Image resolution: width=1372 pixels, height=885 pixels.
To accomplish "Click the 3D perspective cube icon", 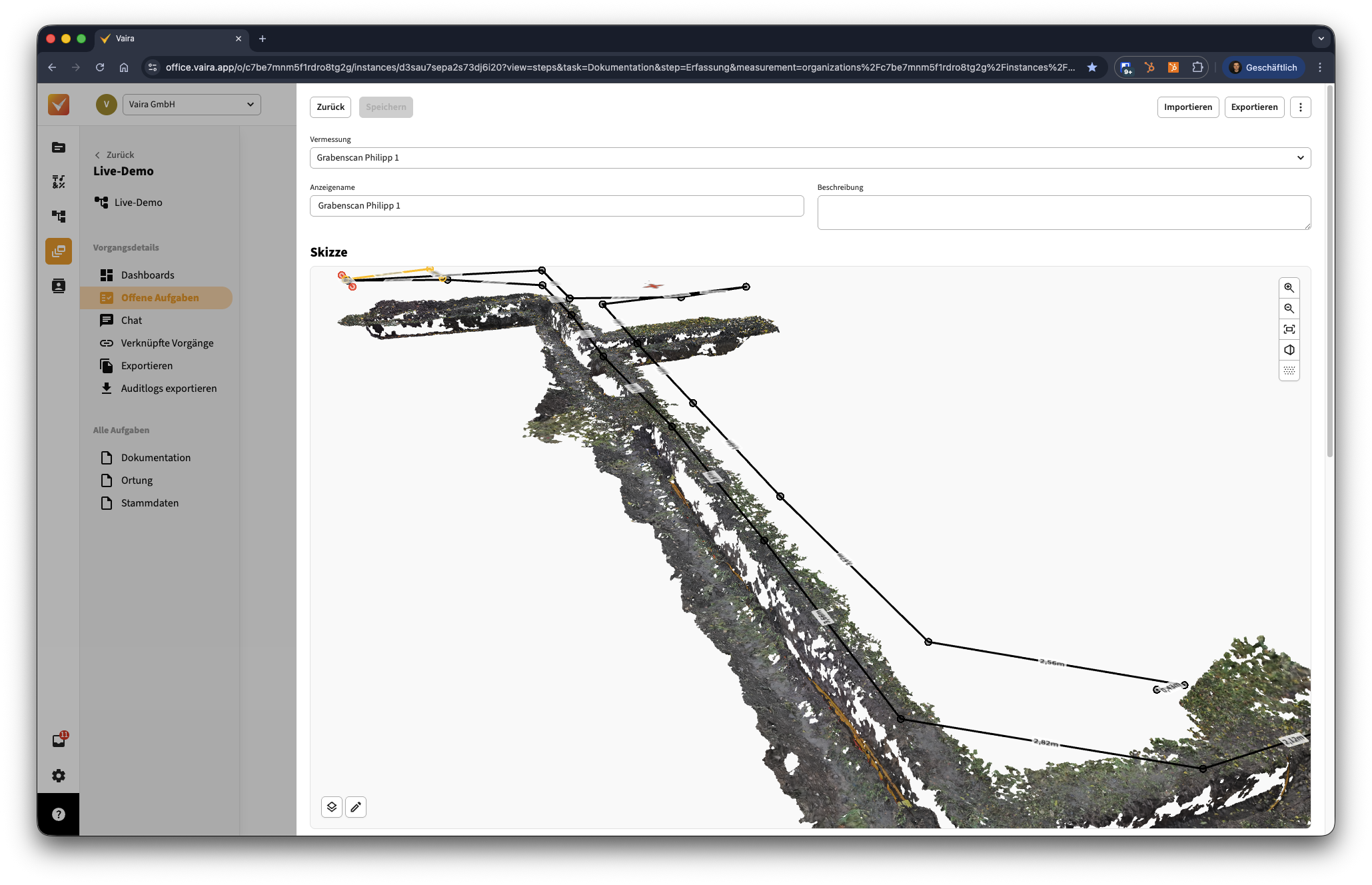I will coord(1289,350).
